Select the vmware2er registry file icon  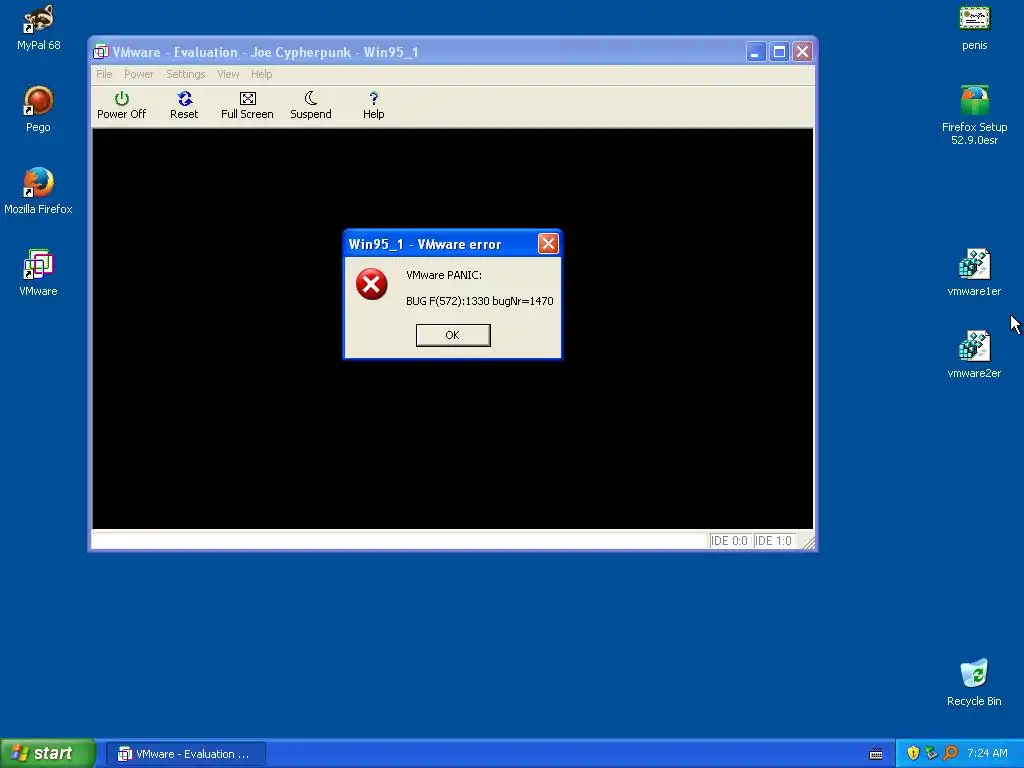[x=974, y=355]
